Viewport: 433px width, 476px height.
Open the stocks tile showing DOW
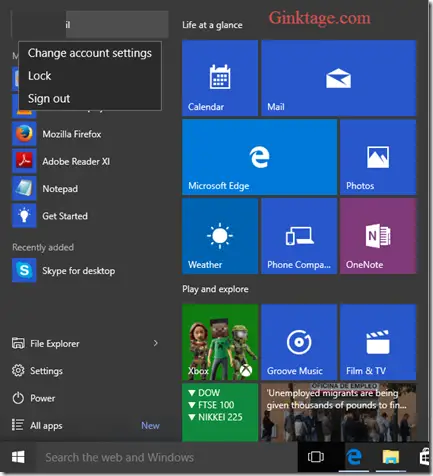[220, 412]
